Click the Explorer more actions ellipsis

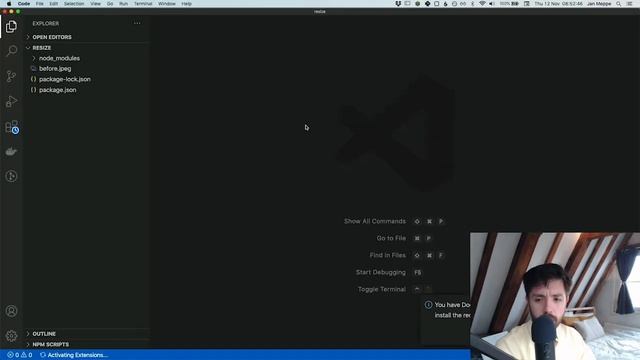tap(137, 23)
